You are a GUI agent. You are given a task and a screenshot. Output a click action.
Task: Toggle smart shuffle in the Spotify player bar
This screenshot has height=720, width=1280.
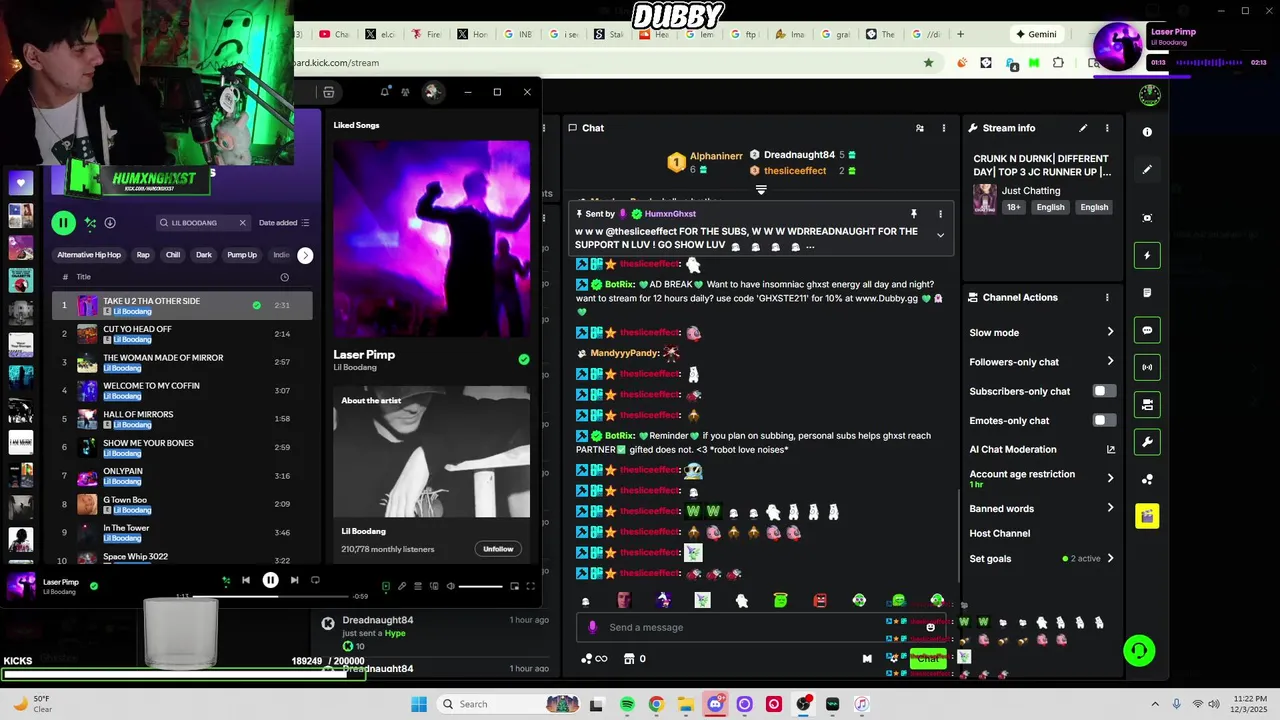tap(226, 580)
